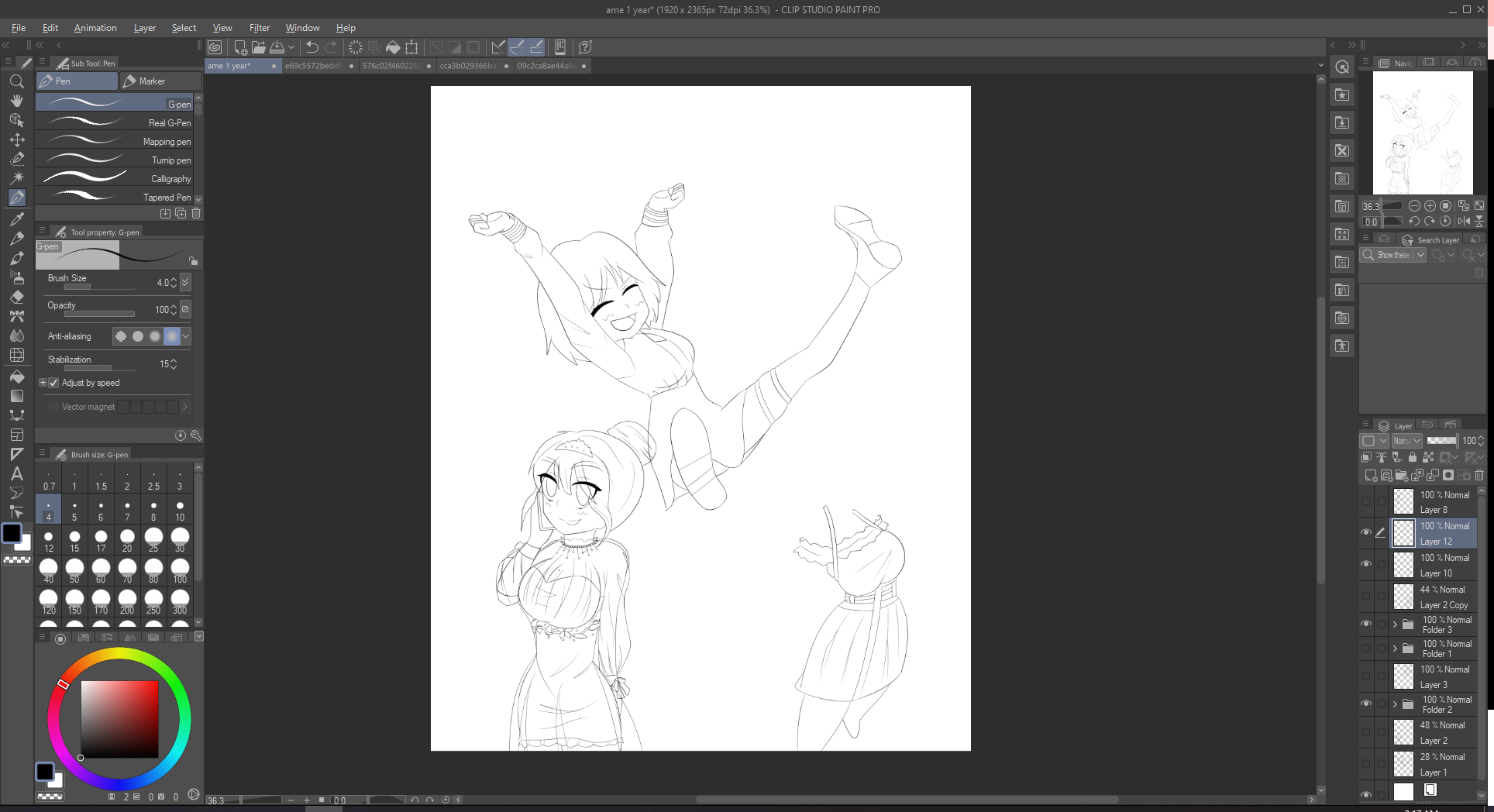Screen dimensions: 1494x812
Task: Click the Opacity slider in tool property
Action: pos(99,314)
